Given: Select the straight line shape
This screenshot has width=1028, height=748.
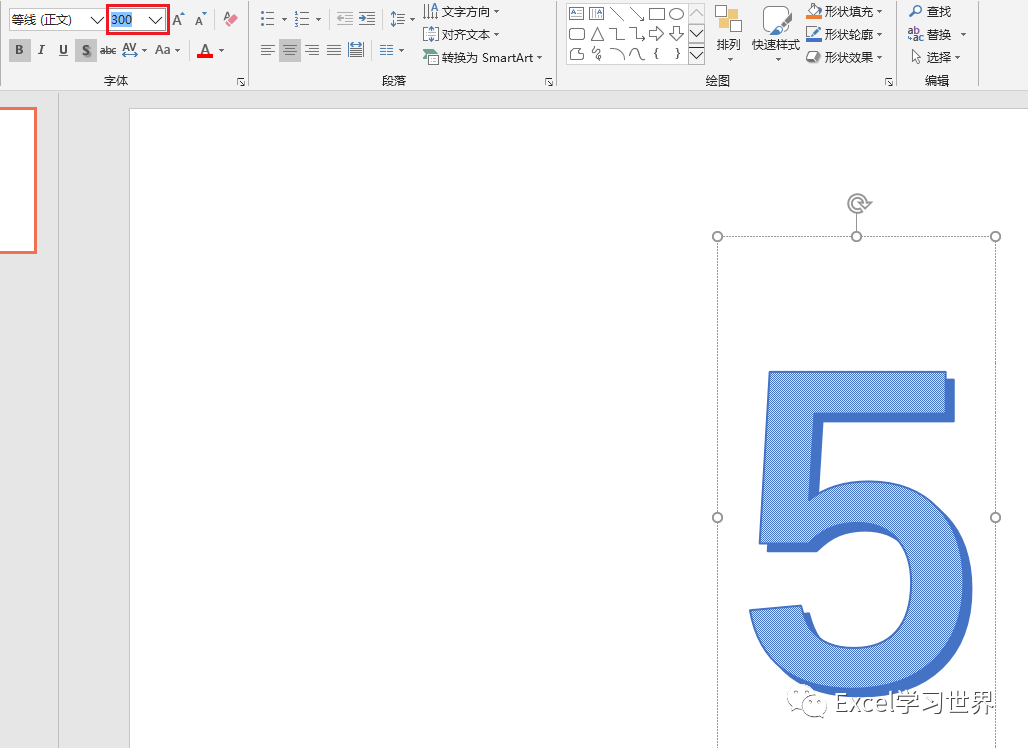Looking at the screenshot, I should [x=616, y=13].
